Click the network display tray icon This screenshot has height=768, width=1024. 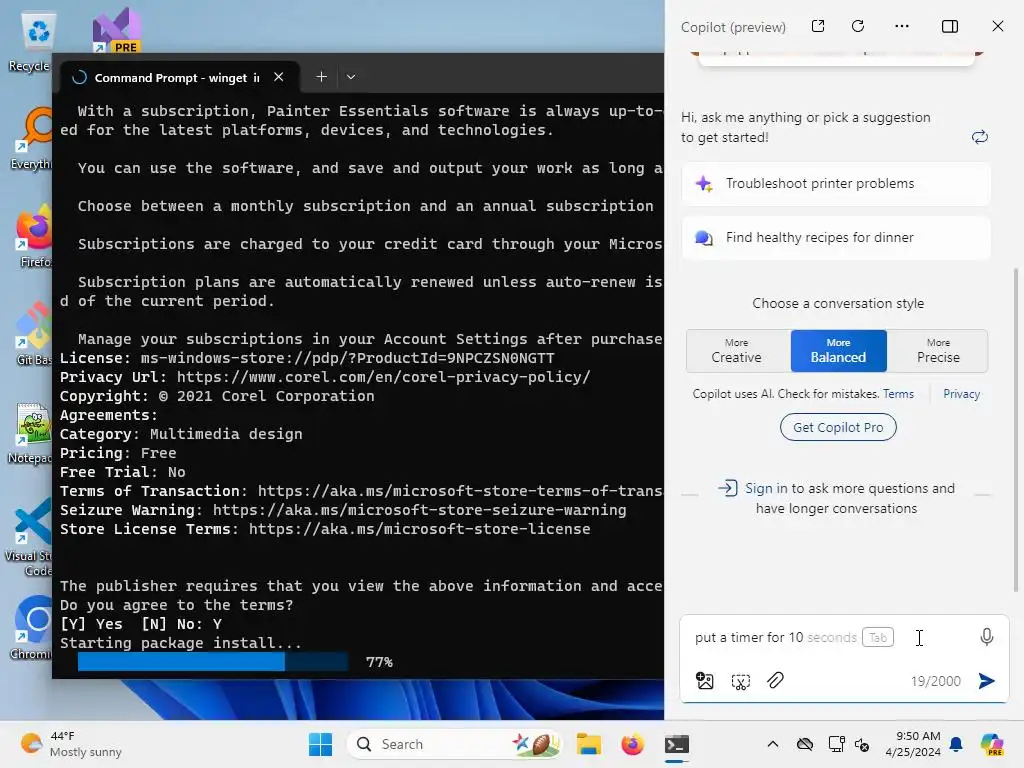coord(836,744)
